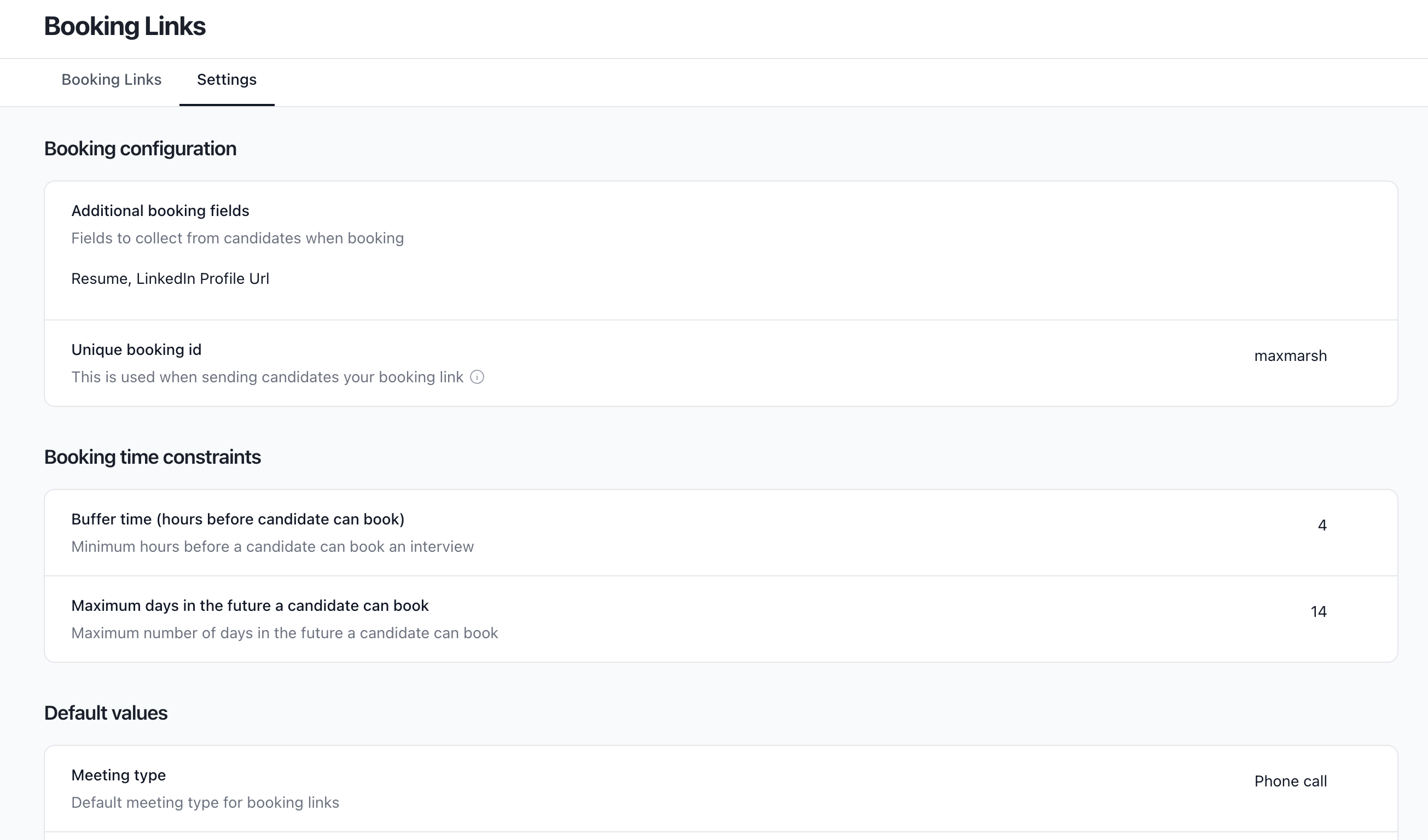Click the Additional booking fields label
The image size is (1428, 840).
coord(160,211)
